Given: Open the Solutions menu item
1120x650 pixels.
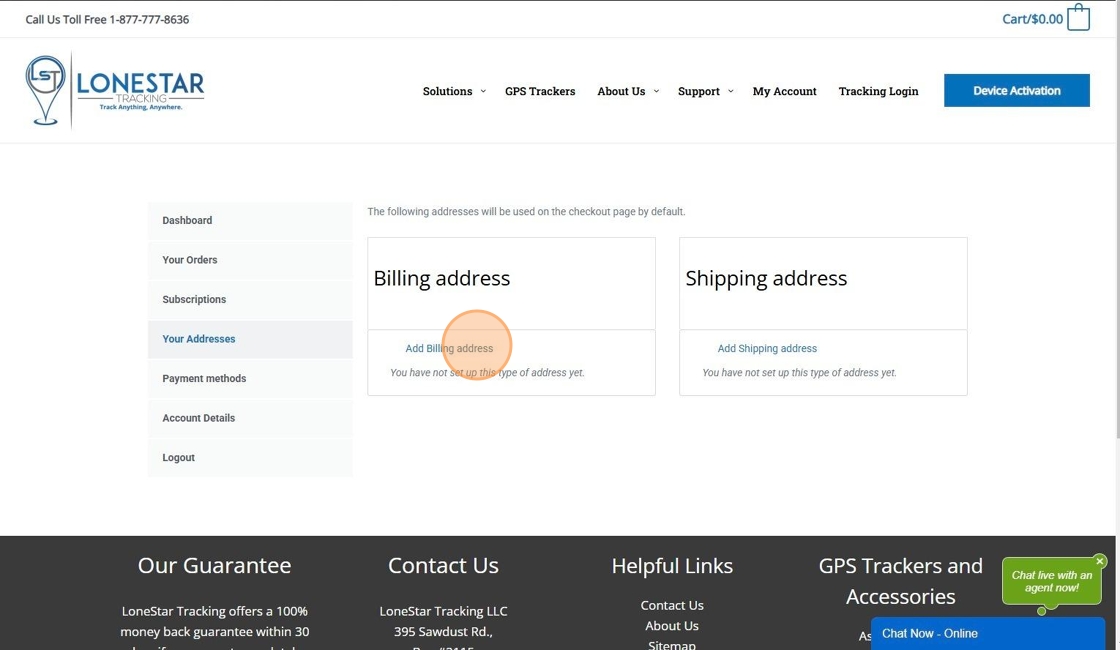Looking at the screenshot, I should pyautogui.click(x=447, y=91).
